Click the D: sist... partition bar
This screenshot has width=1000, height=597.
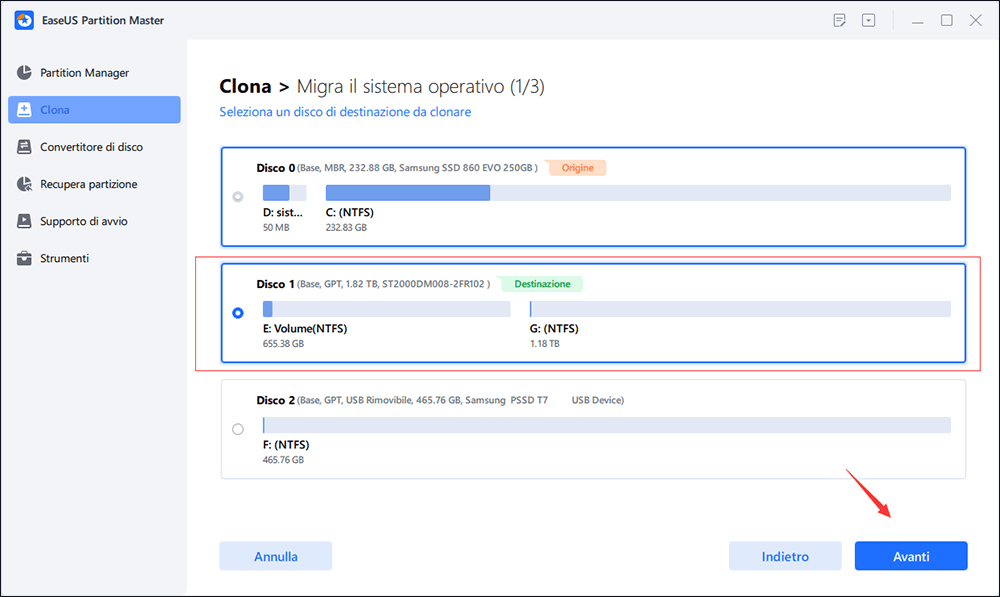[x=284, y=193]
